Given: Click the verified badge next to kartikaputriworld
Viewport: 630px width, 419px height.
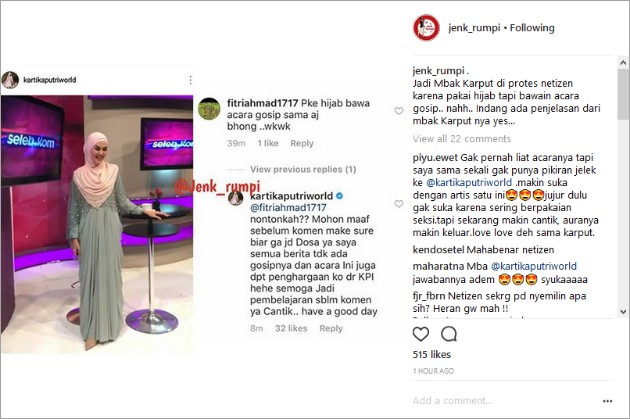Looking at the screenshot, I should point(340,196).
